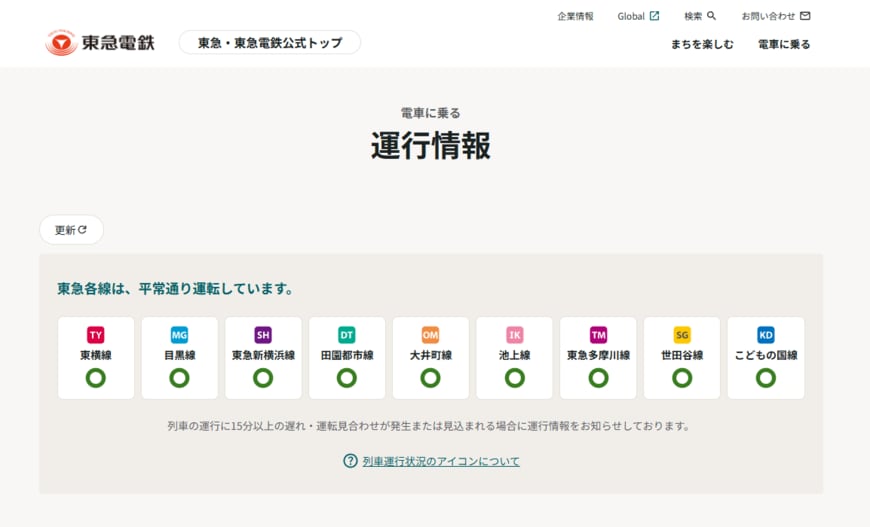Open お問い合わせ contact link
This screenshot has height=527, width=870.
pos(775,16)
